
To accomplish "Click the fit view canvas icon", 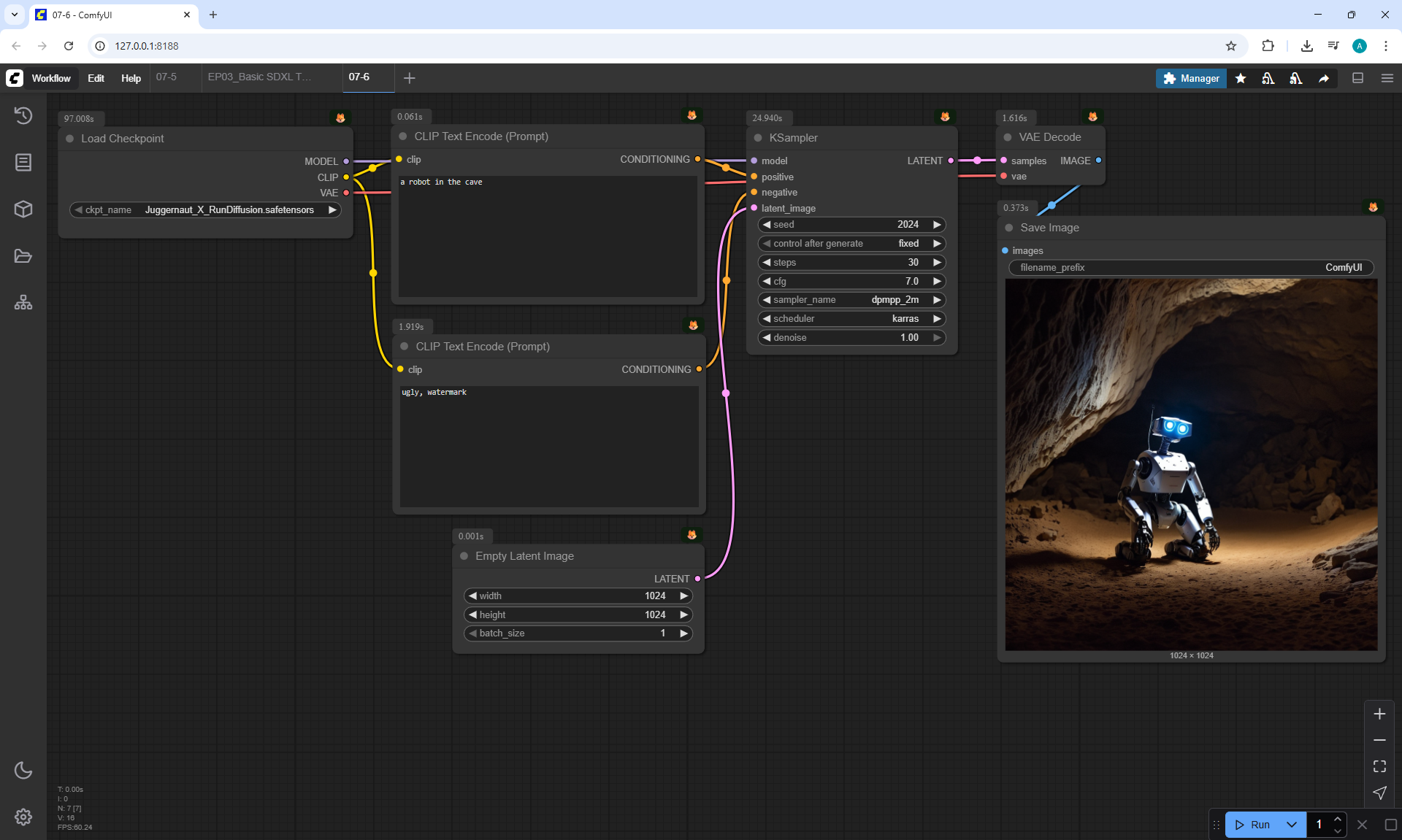I will pos(1379,766).
